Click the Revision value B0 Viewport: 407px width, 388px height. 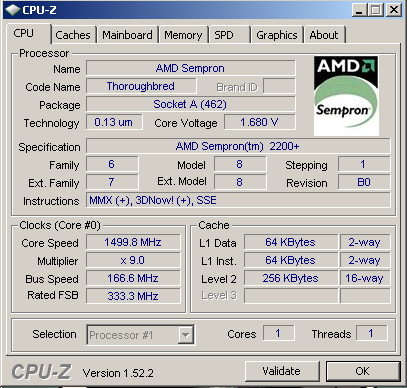364,182
